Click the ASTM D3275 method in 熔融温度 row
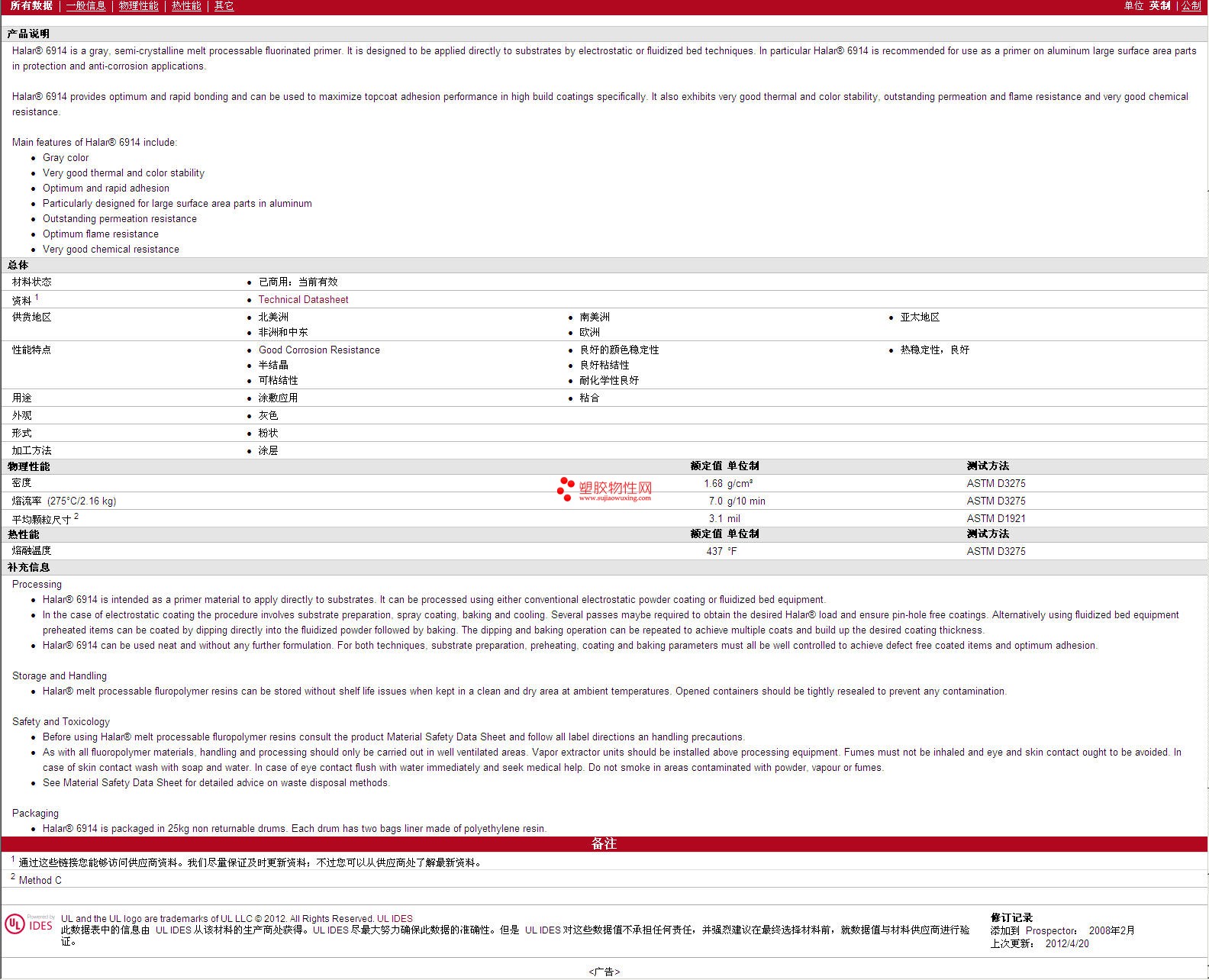 (996, 552)
